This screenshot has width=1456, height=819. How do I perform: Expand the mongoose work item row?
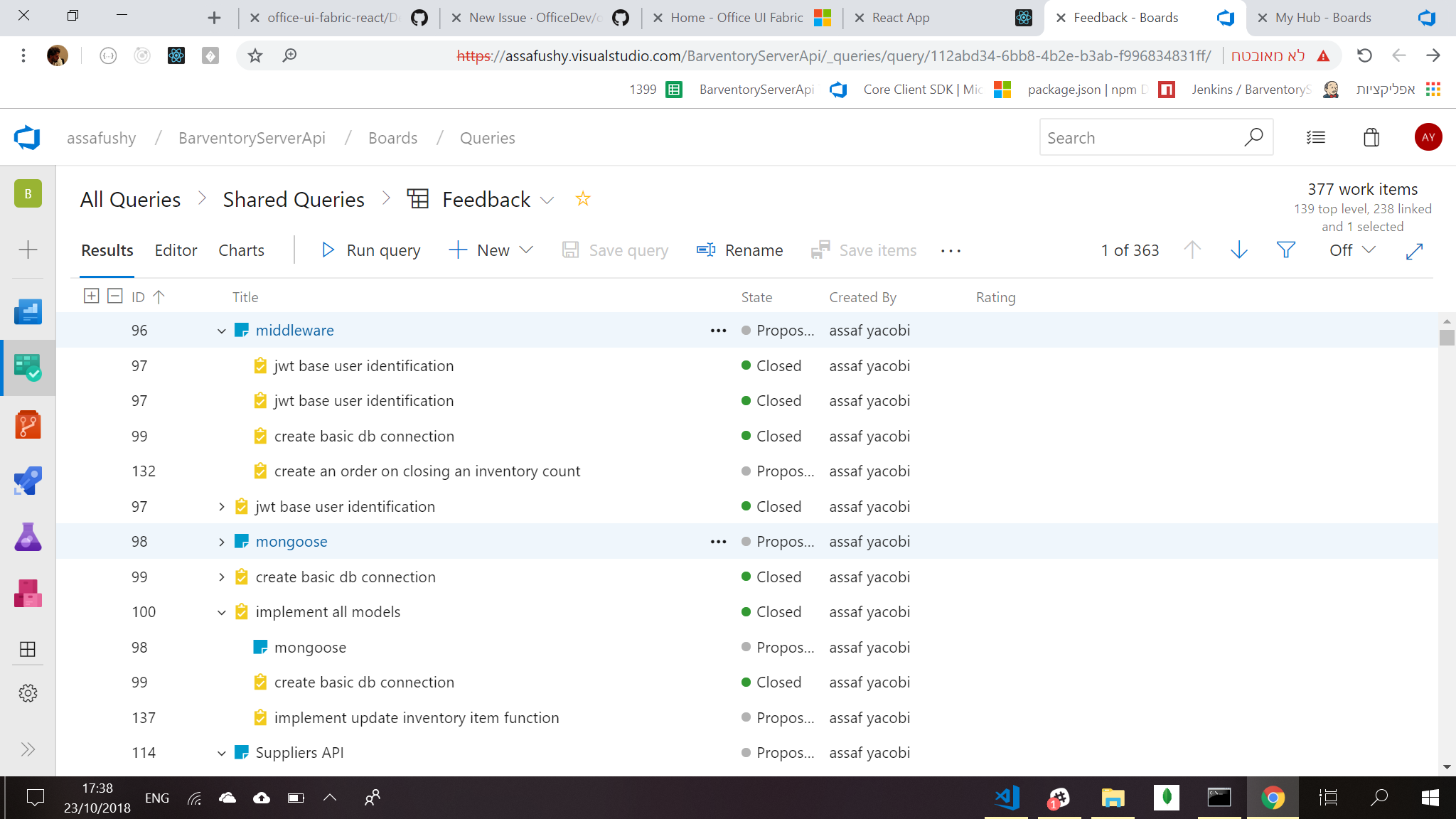221,541
